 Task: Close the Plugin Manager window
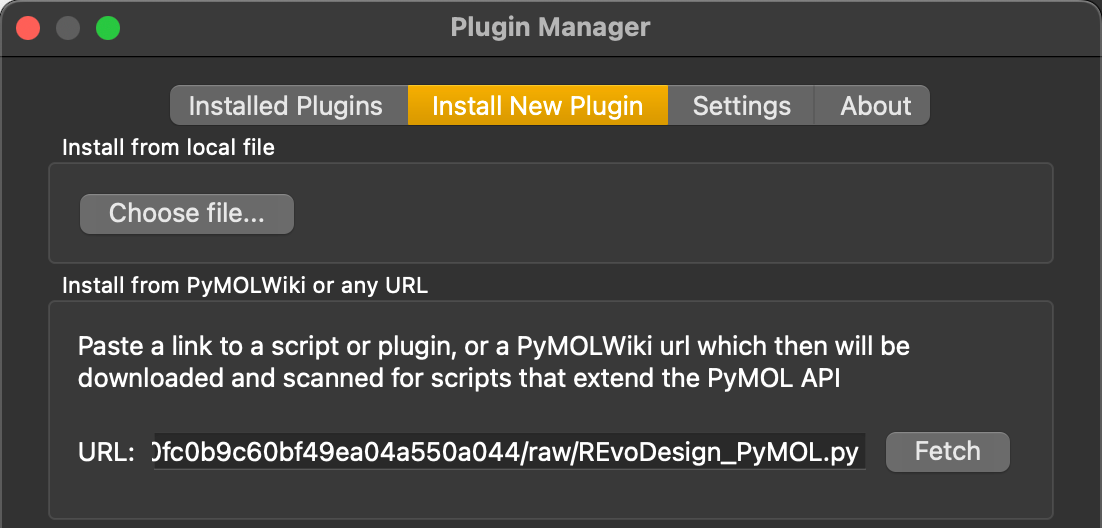tap(28, 29)
